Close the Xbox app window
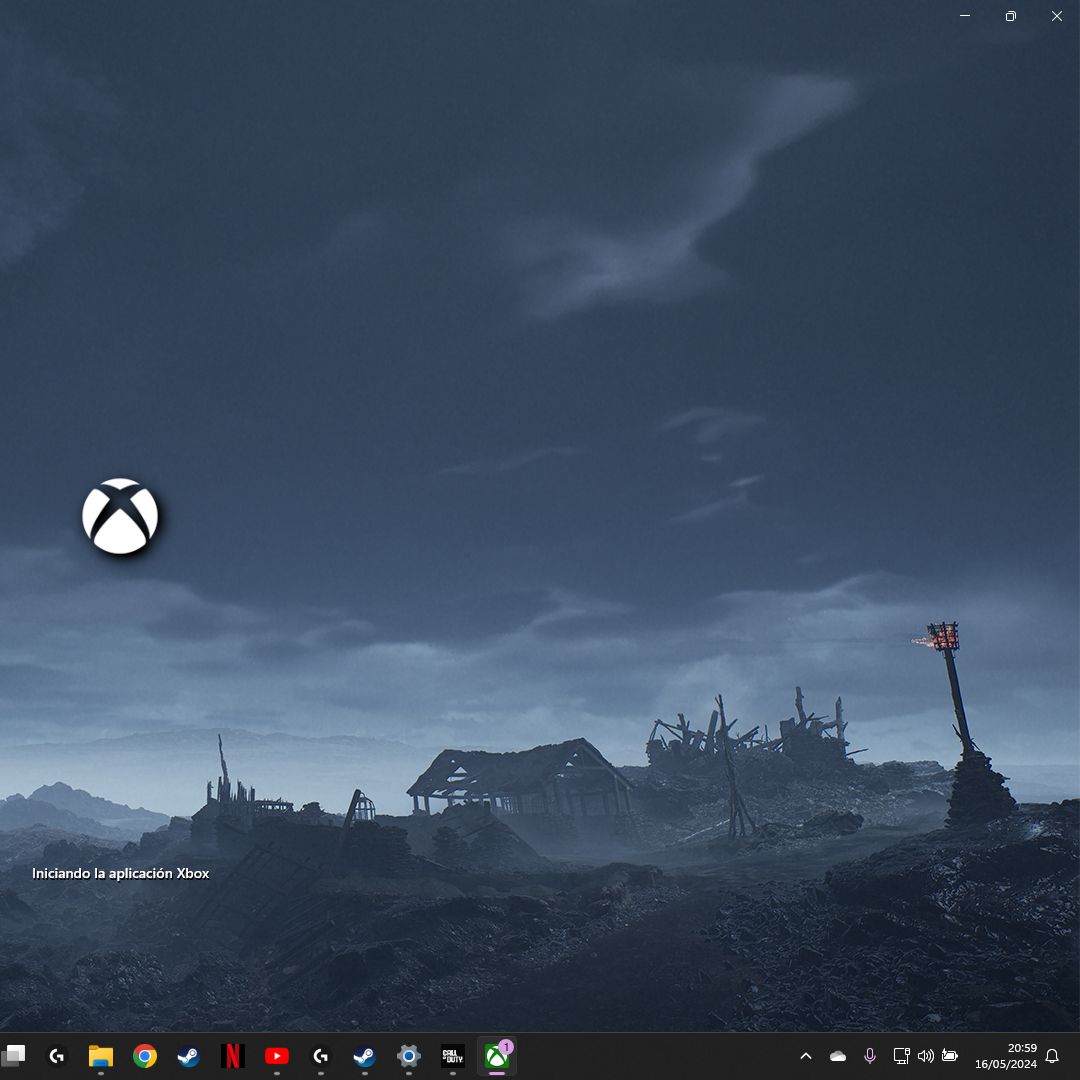The width and height of the screenshot is (1080, 1080). pos(1057,16)
